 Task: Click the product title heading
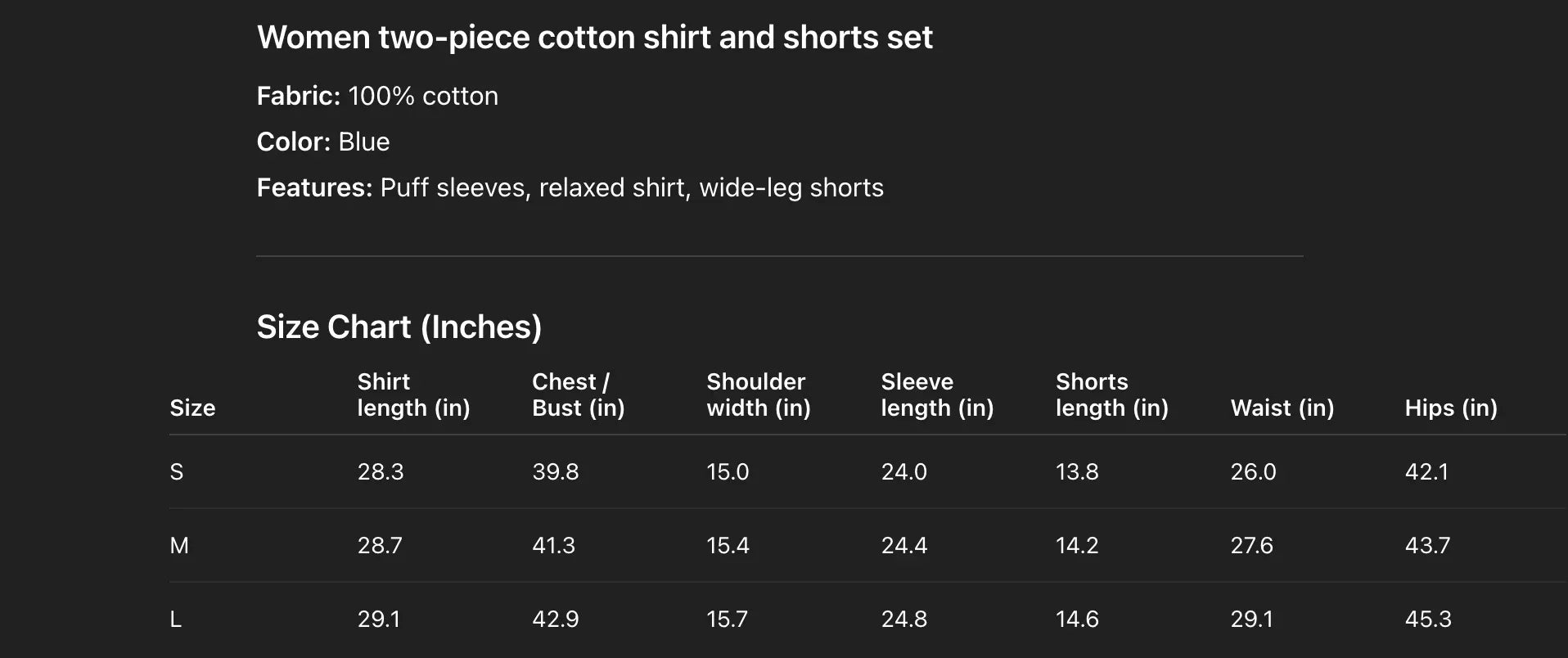click(594, 38)
